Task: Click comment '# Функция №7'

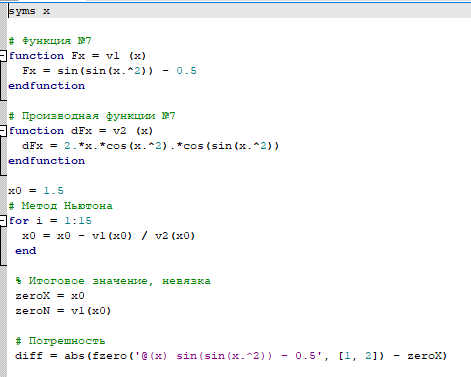Action: tap(50, 41)
